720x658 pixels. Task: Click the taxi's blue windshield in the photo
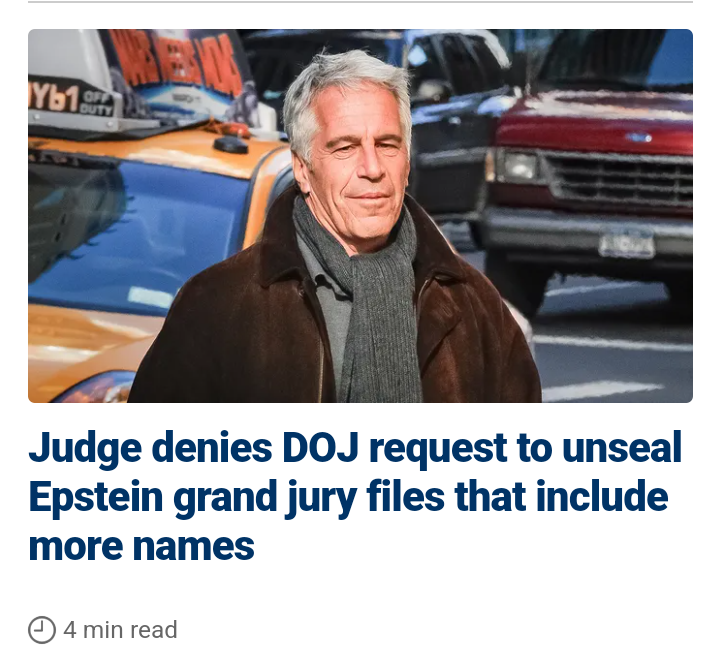[x=138, y=230]
